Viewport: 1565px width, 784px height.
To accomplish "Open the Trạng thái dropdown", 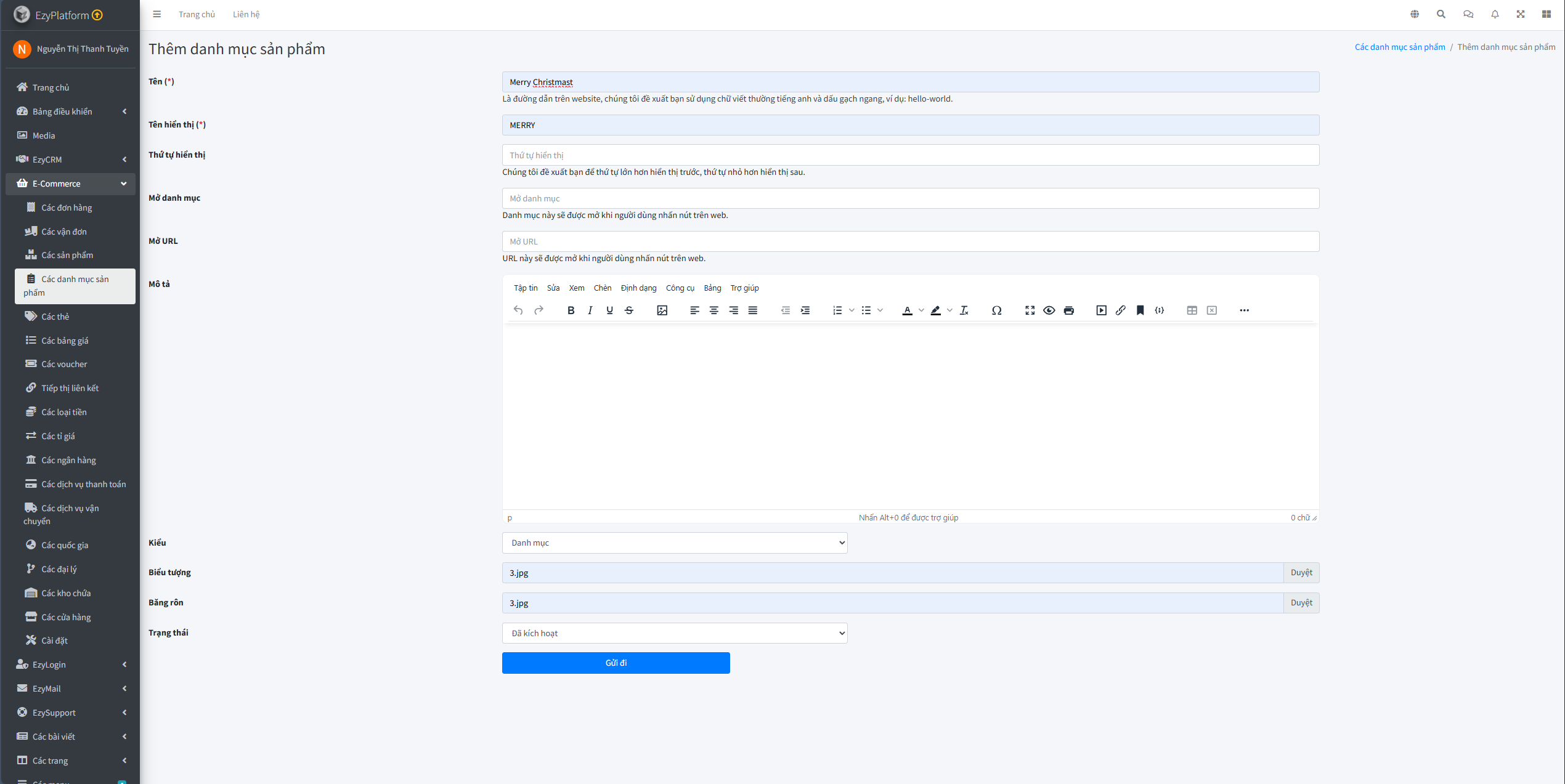I will click(675, 633).
